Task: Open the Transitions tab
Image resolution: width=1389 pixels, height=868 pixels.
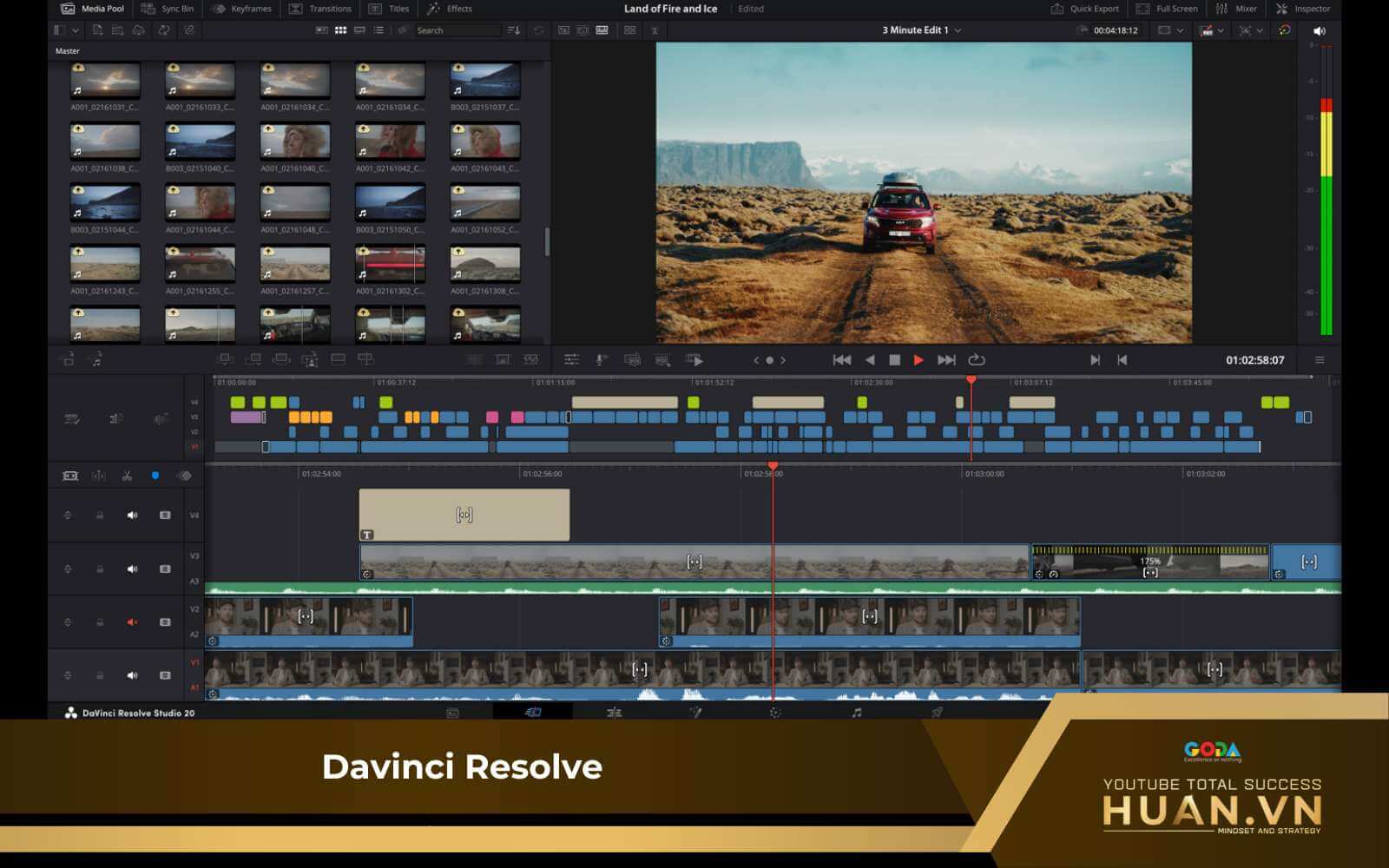Action: [320, 9]
